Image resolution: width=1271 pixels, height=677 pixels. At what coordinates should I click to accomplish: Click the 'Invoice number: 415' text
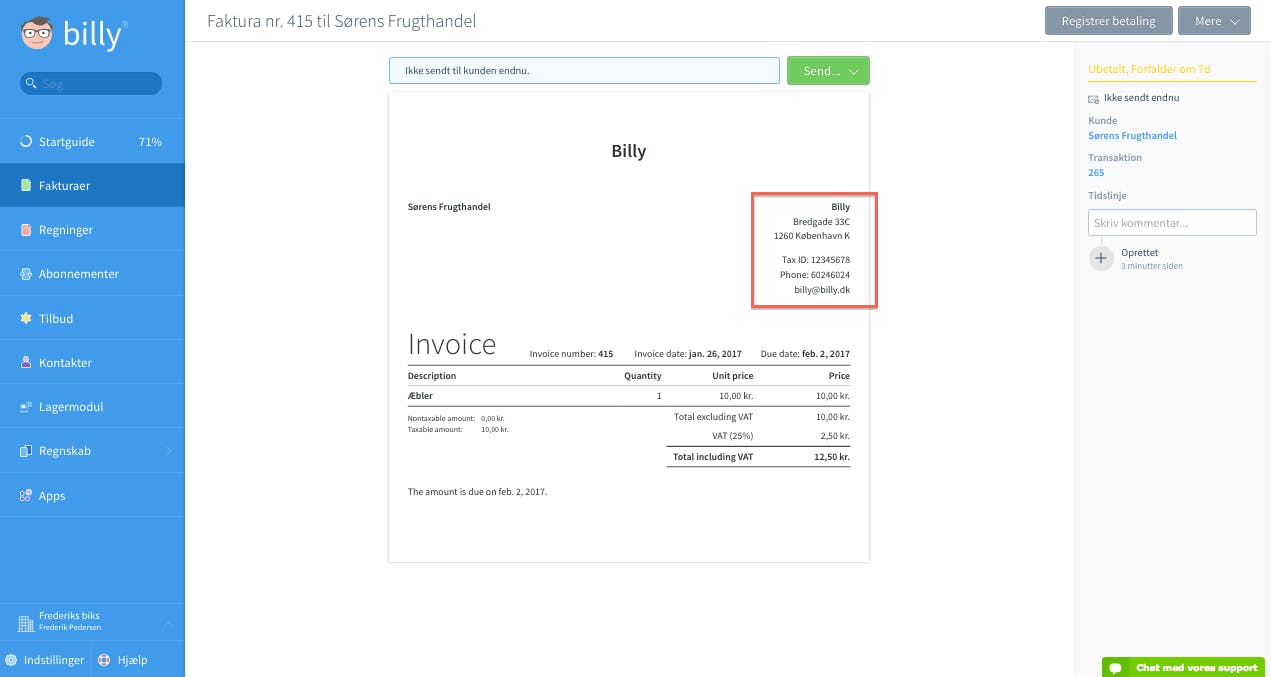(x=571, y=354)
